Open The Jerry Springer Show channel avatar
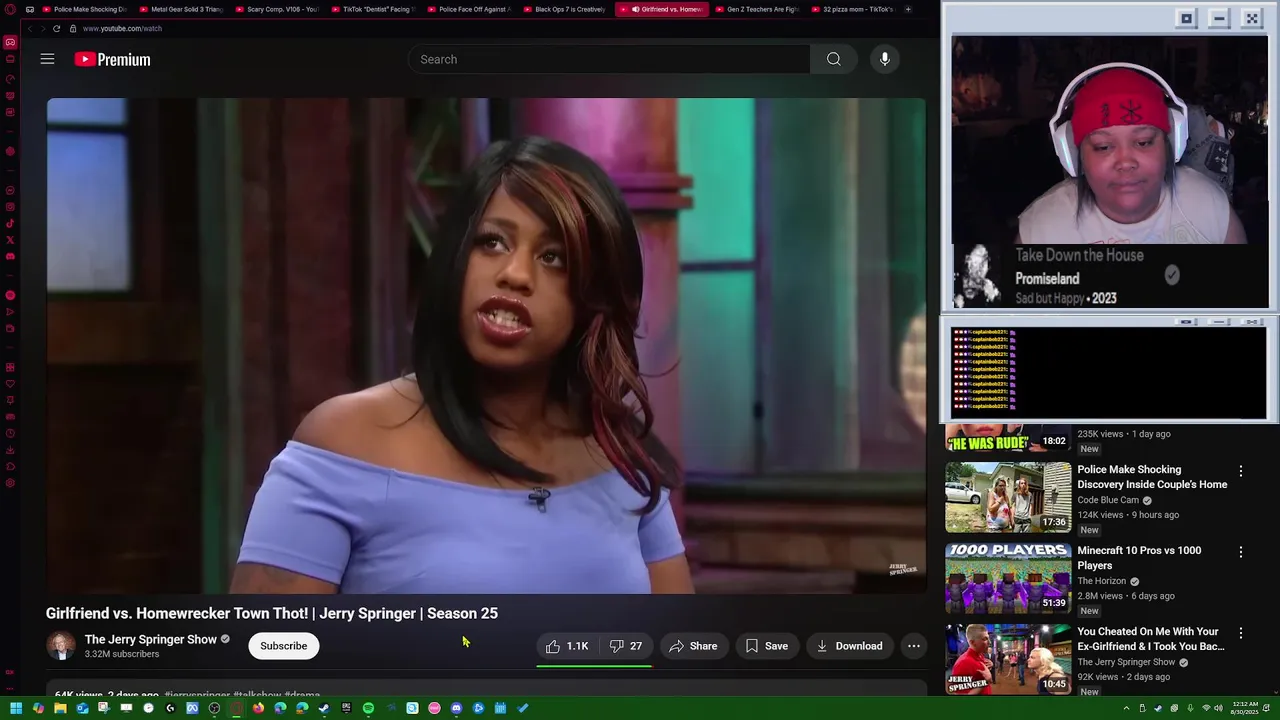 (61, 646)
